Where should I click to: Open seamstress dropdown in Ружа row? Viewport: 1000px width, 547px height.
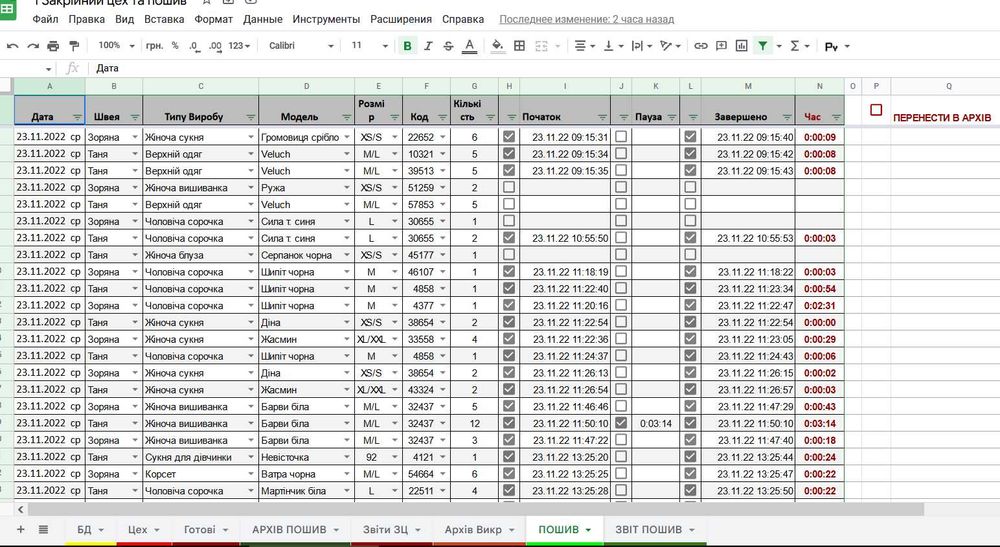click(x=135, y=188)
